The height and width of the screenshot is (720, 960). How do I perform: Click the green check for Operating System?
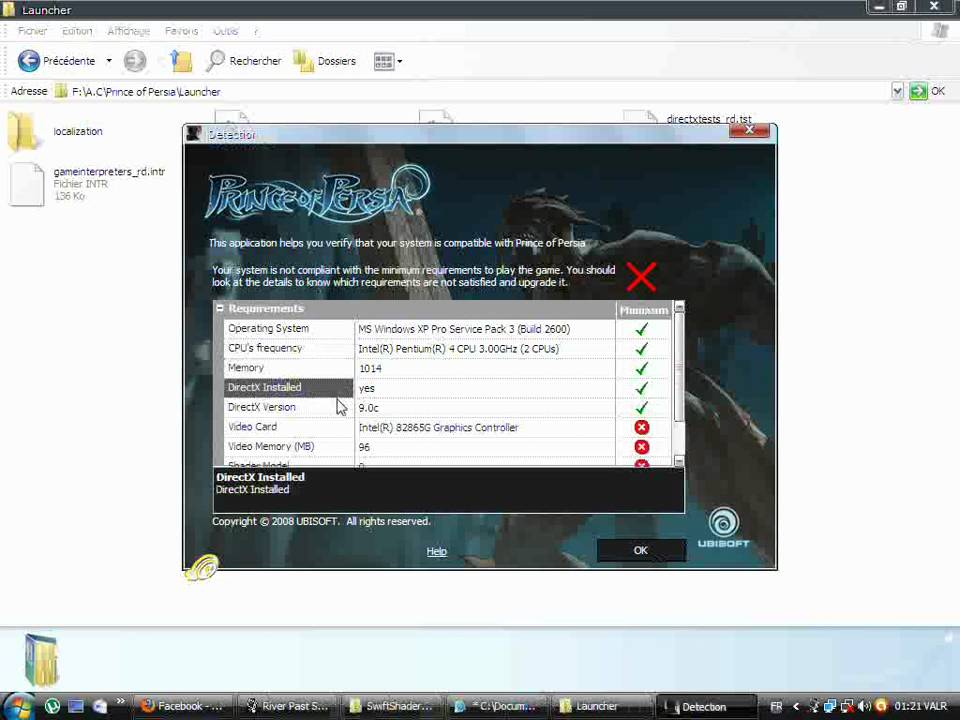click(x=642, y=329)
